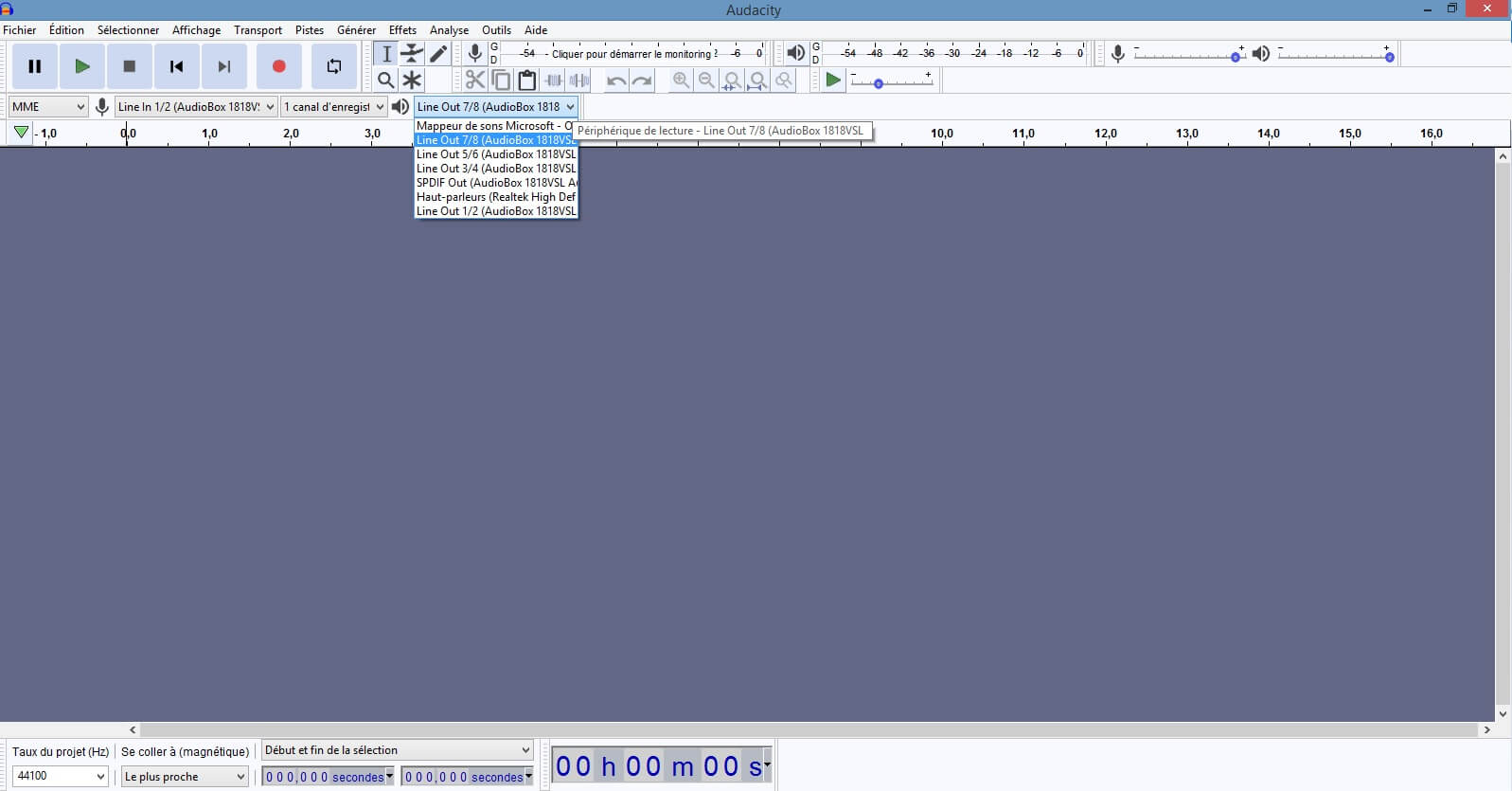Click the Zoom Out magnifier icon
1512x791 pixels.
[x=706, y=81]
